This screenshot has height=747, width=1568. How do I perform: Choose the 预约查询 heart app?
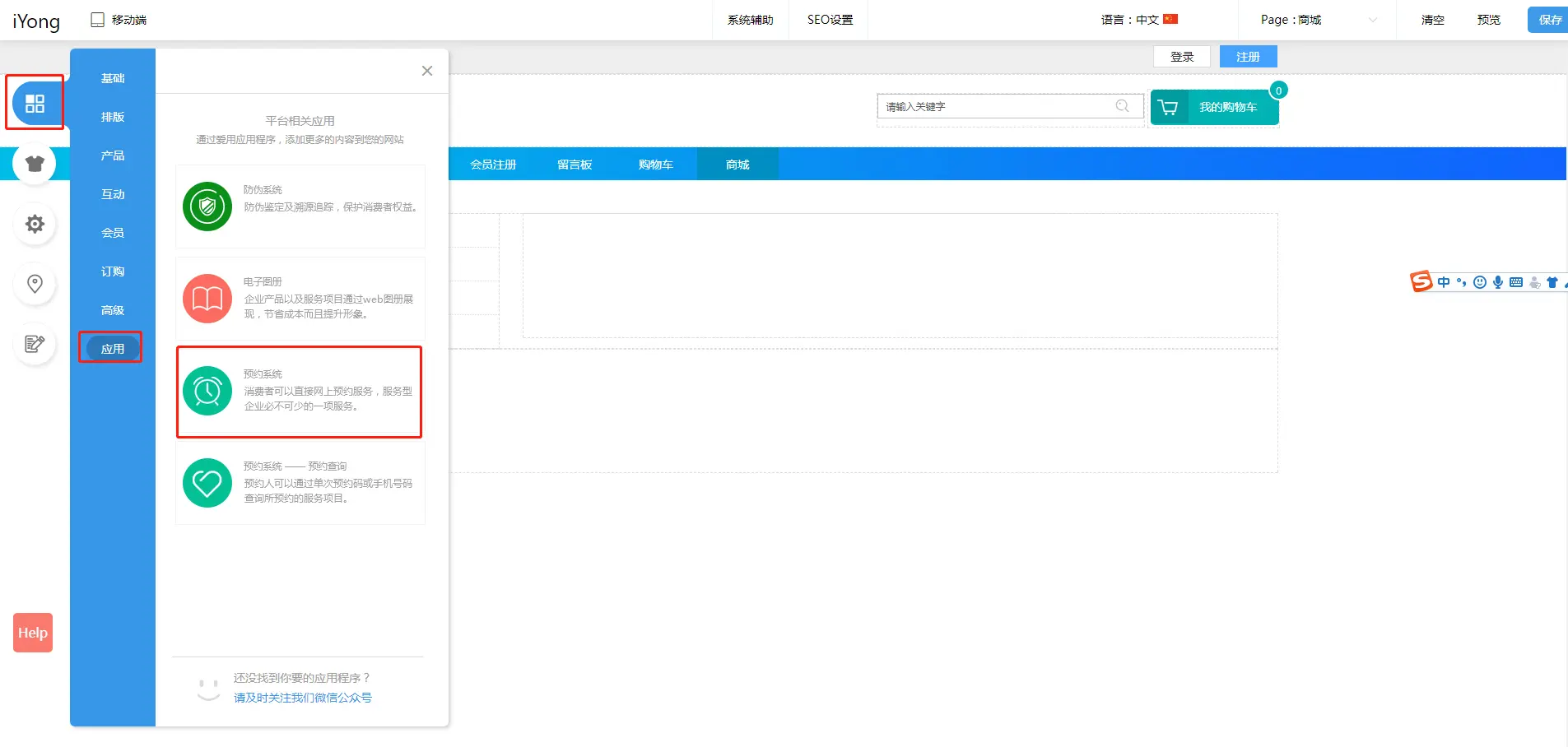tap(300, 483)
